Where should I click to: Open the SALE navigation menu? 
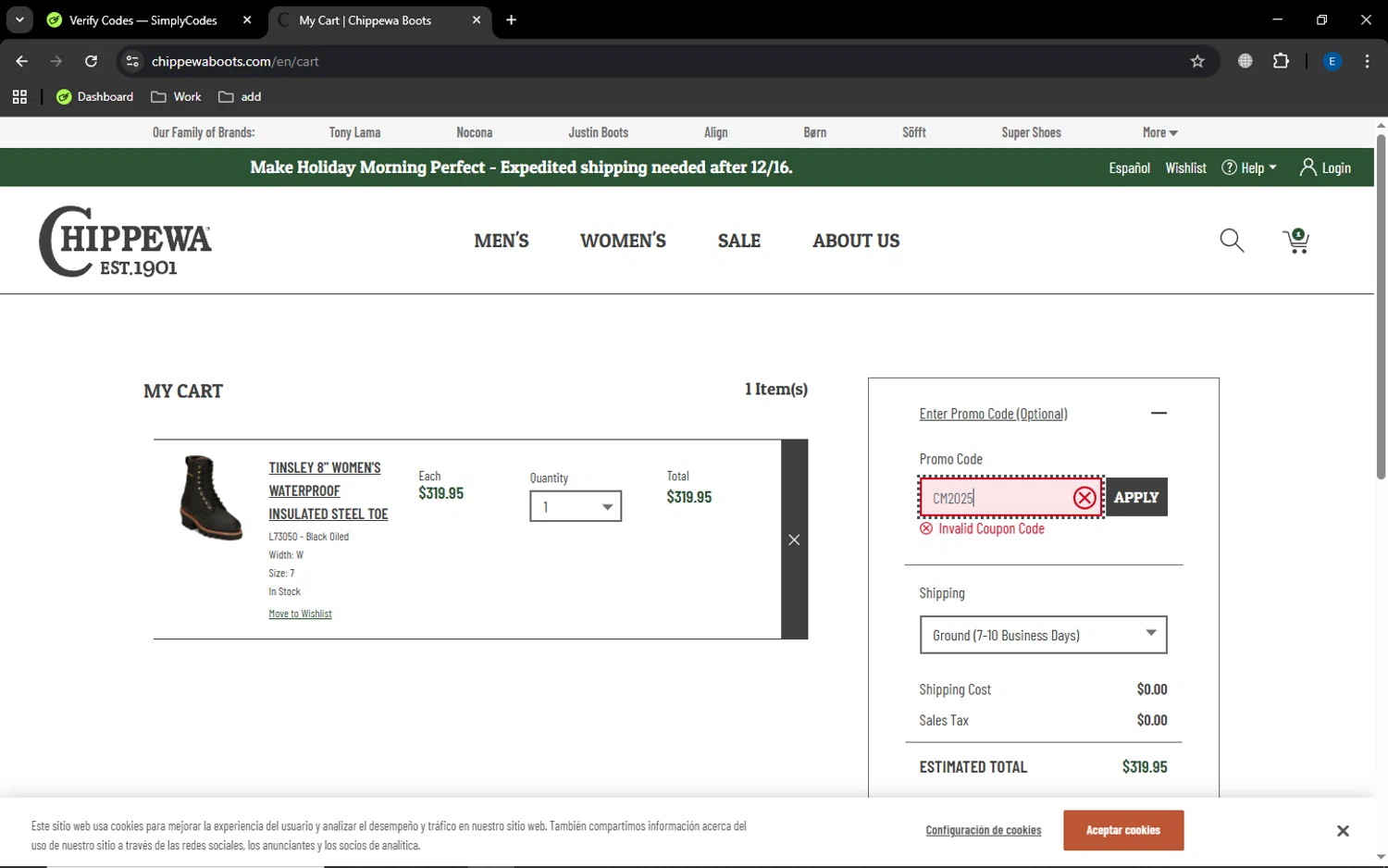point(739,241)
